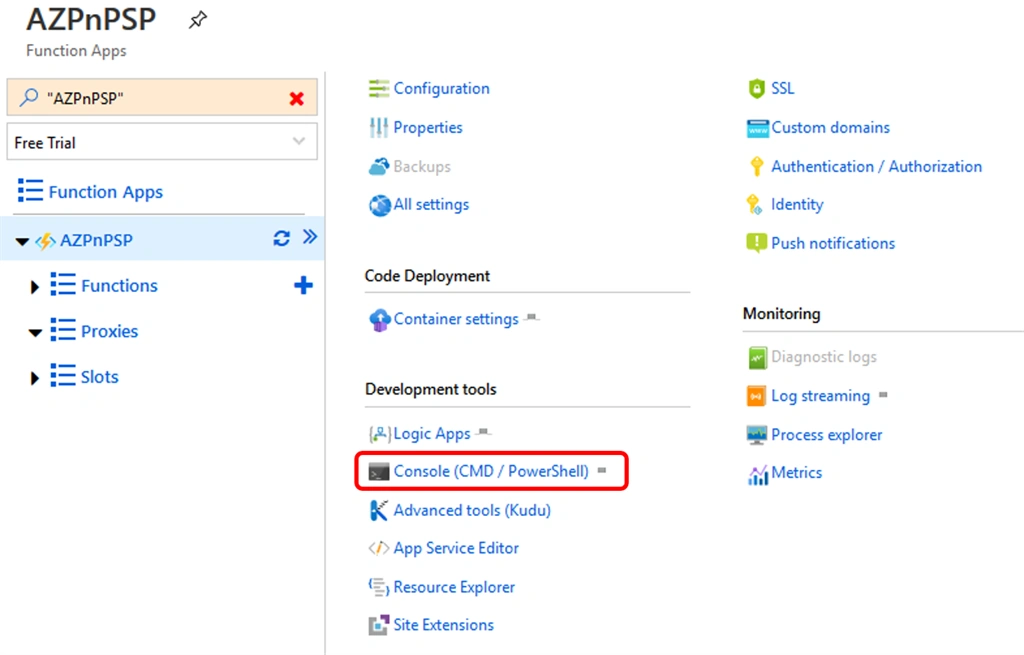Open Resource Explorer link

point(454,588)
